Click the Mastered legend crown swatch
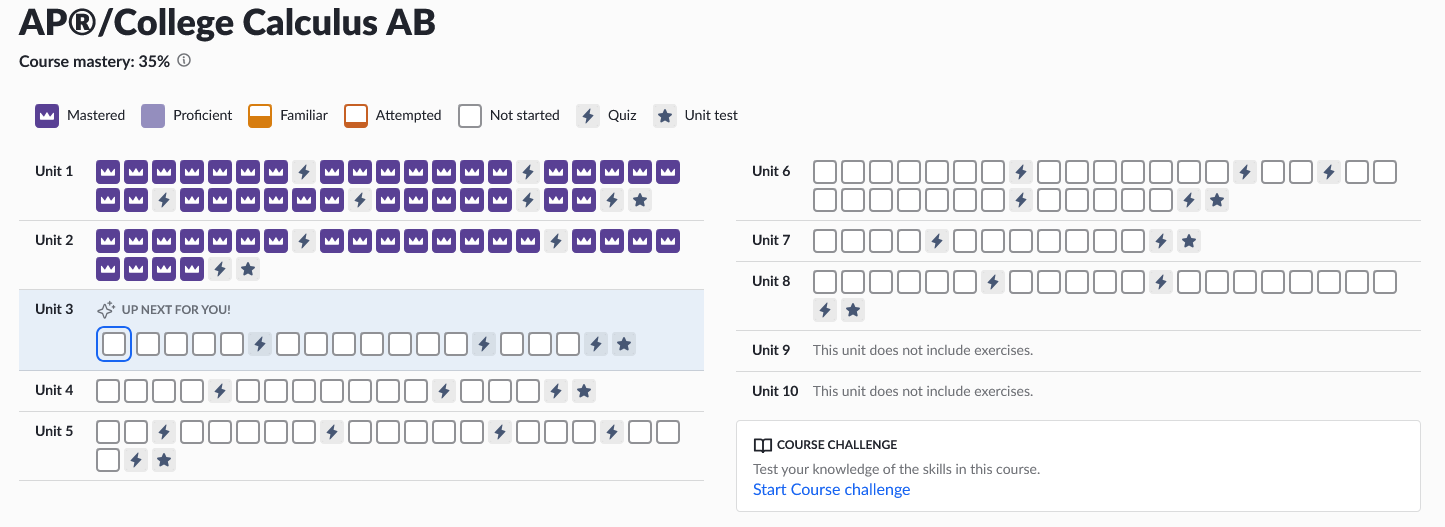This screenshot has height=527, width=1445. 47,115
